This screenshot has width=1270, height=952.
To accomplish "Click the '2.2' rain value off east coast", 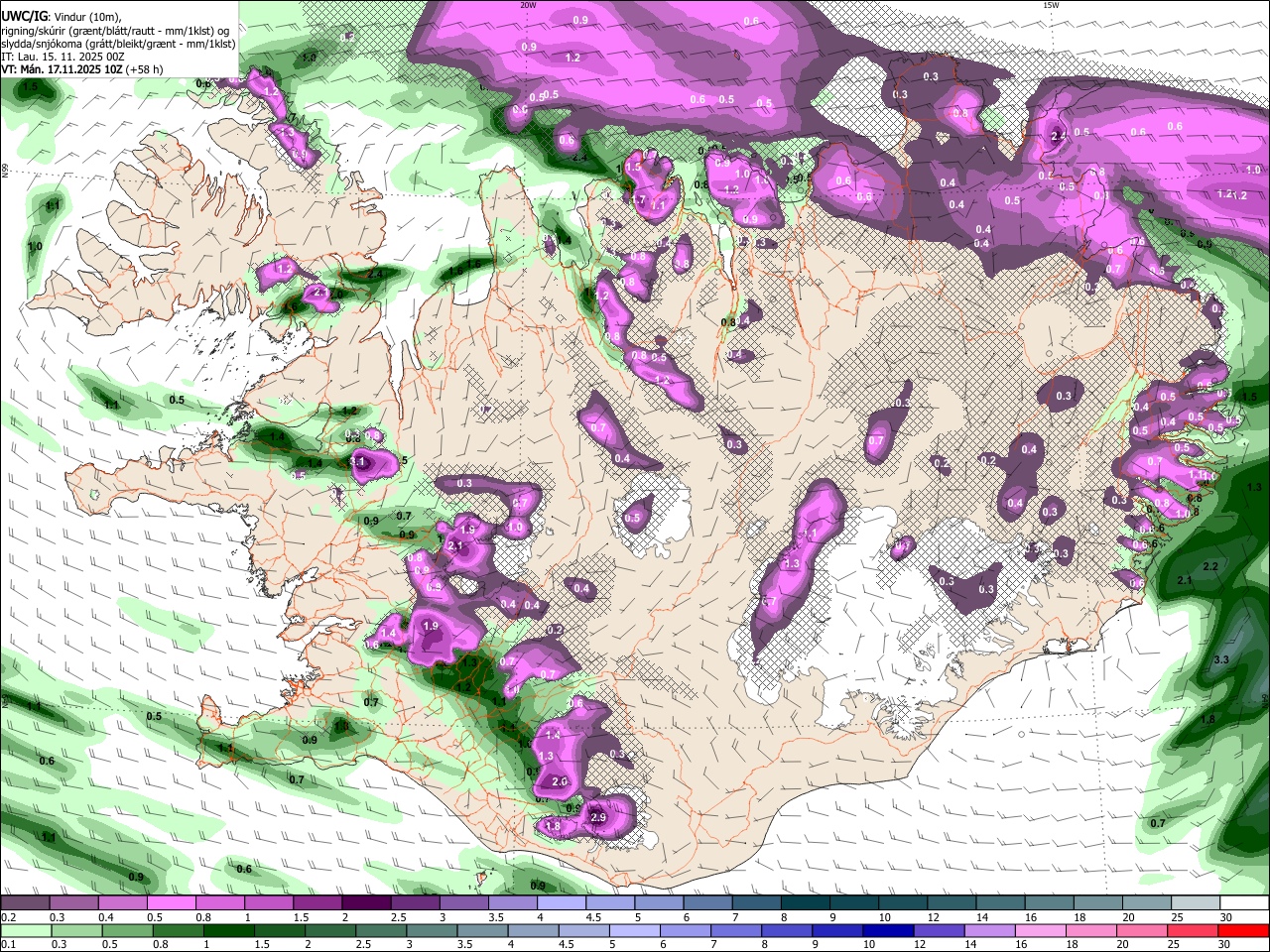I will tap(1209, 566).
